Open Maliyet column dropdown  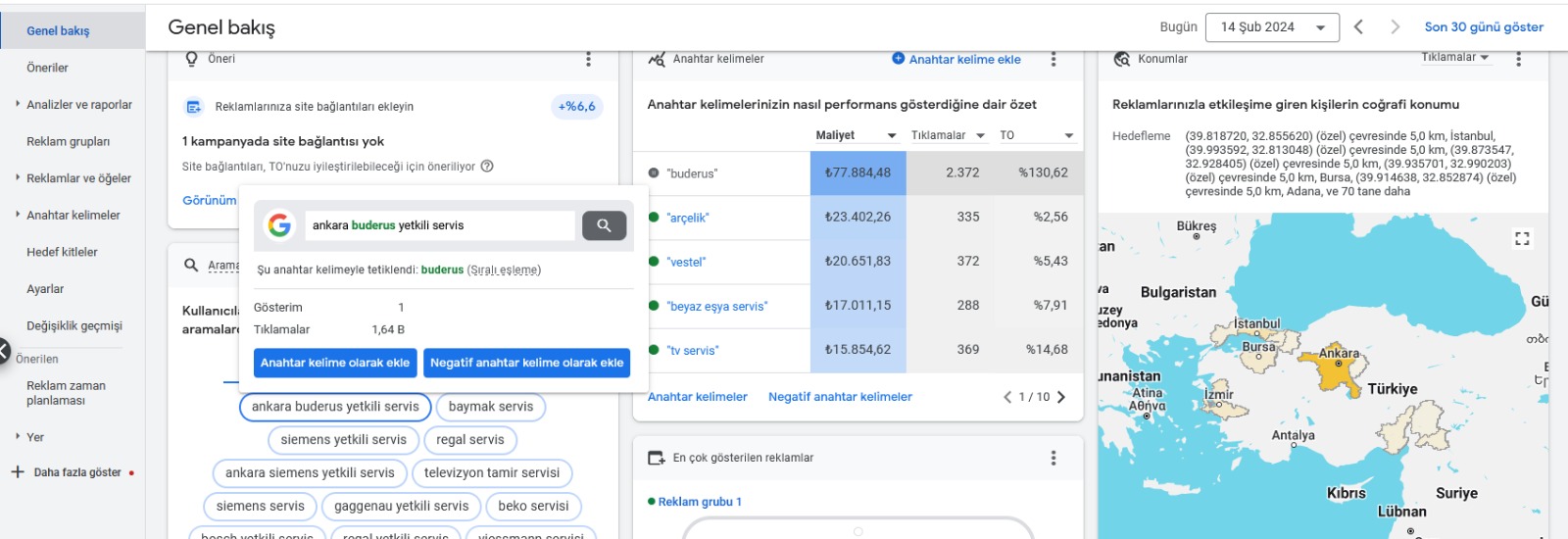[x=892, y=136]
